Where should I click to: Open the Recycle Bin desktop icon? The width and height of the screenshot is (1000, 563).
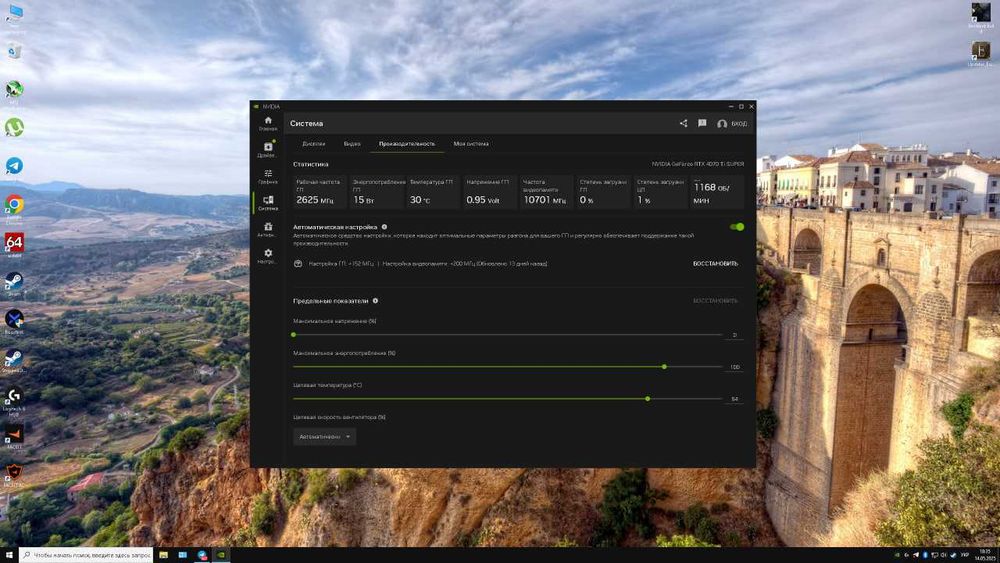[14, 51]
